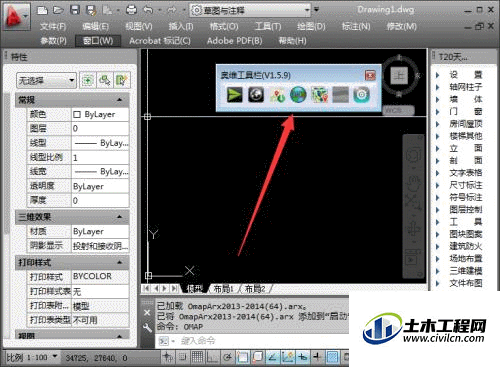Image resolution: width=500 pixels, height=367 pixels.
Task: Click the wrench customize icon beside command line
Action: (x=147, y=329)
